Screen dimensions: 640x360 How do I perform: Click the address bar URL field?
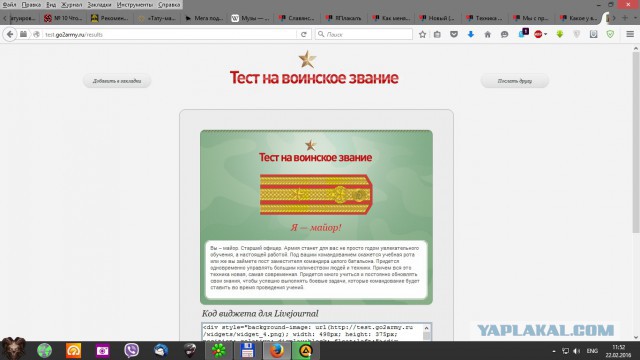tap(169, 35)
